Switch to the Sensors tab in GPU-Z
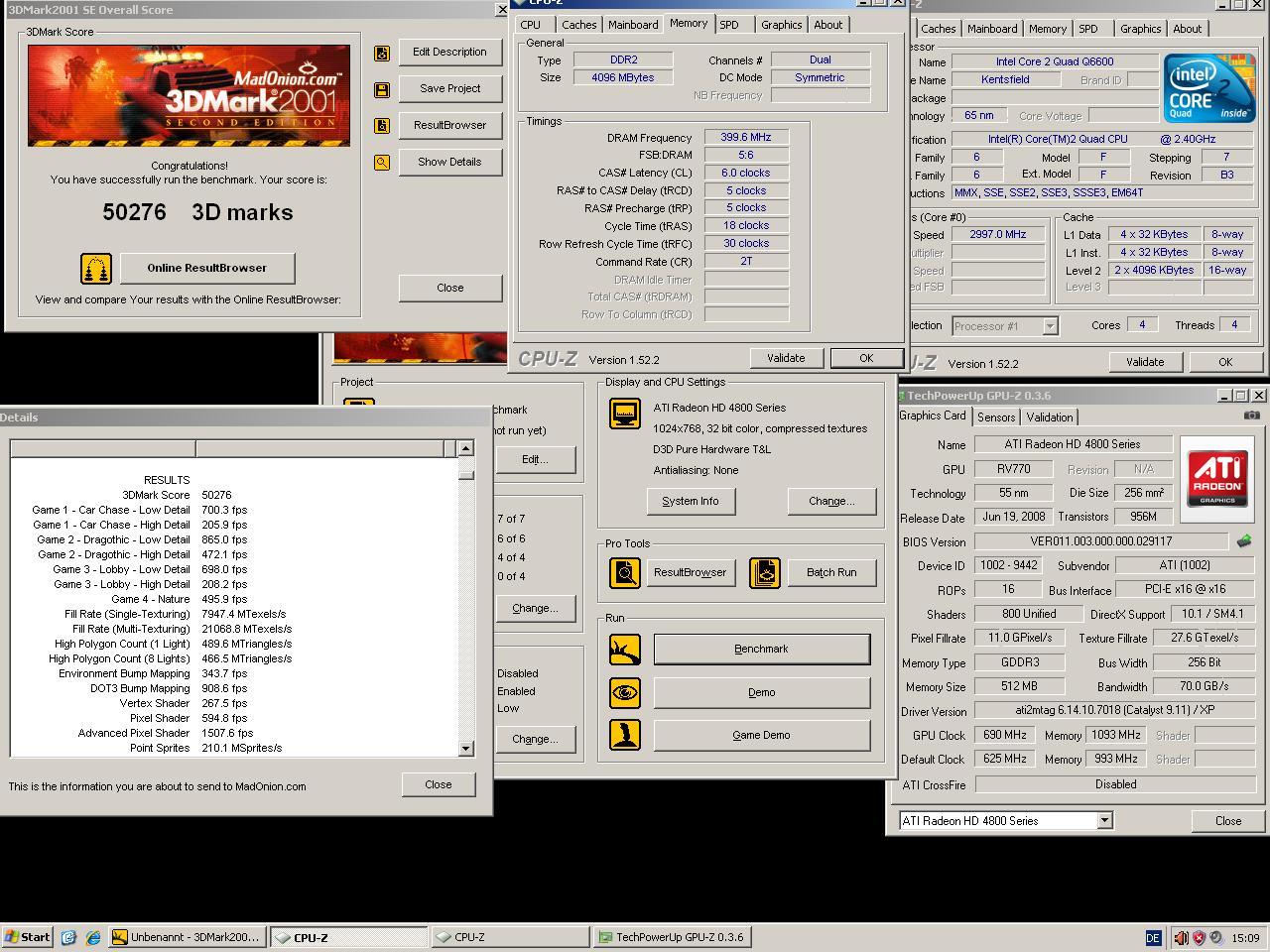Screen dimensions: 1270x952 [x=996, y=417]
